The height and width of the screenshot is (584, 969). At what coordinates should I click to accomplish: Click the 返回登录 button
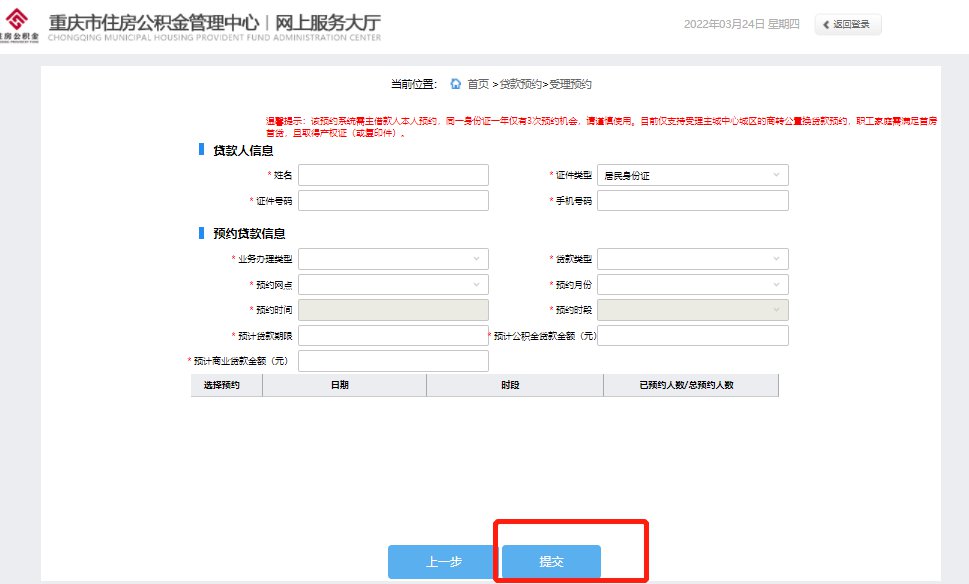pyautogui.click(x=848, y=25)
